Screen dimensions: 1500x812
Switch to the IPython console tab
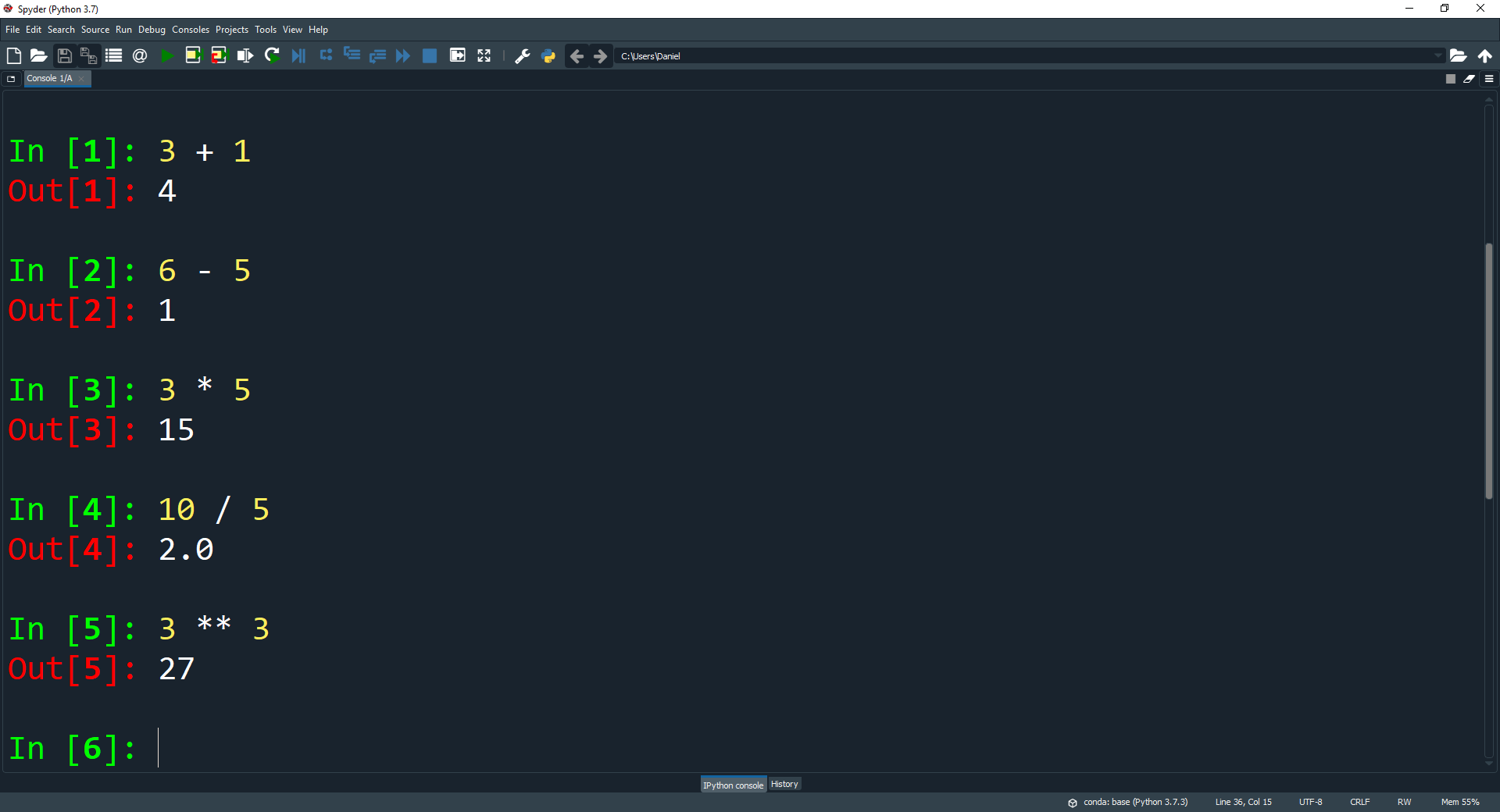(x=733, y=785)
